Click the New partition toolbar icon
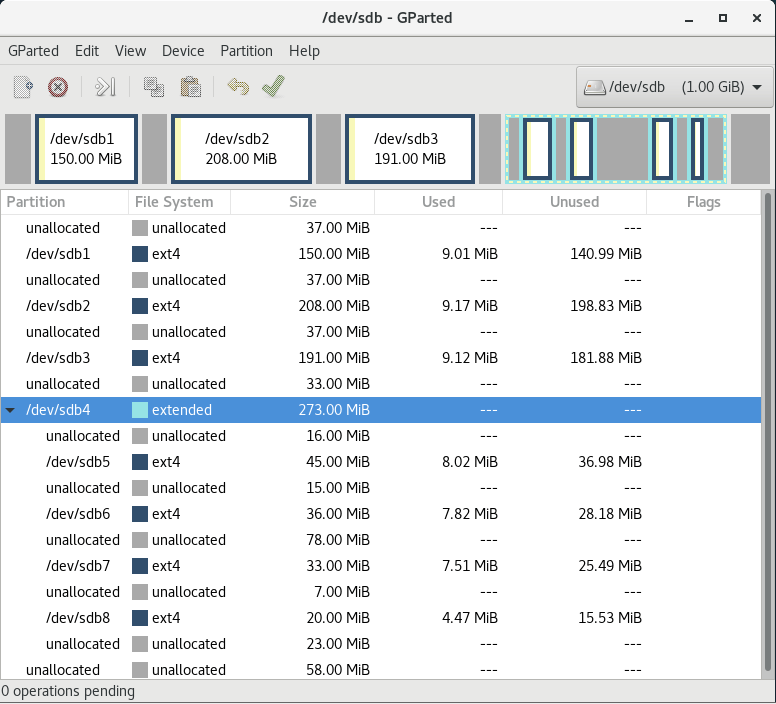The height and width of the screenshot is (704, 776). point(23,87)
